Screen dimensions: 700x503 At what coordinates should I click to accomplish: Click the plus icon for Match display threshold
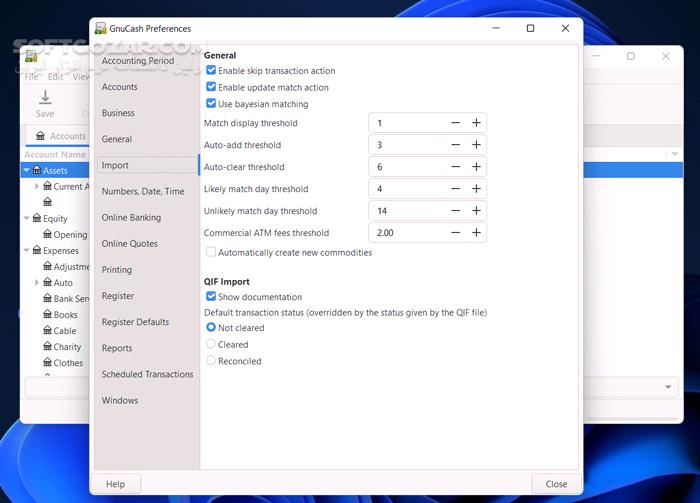click(x=476, y=123)
